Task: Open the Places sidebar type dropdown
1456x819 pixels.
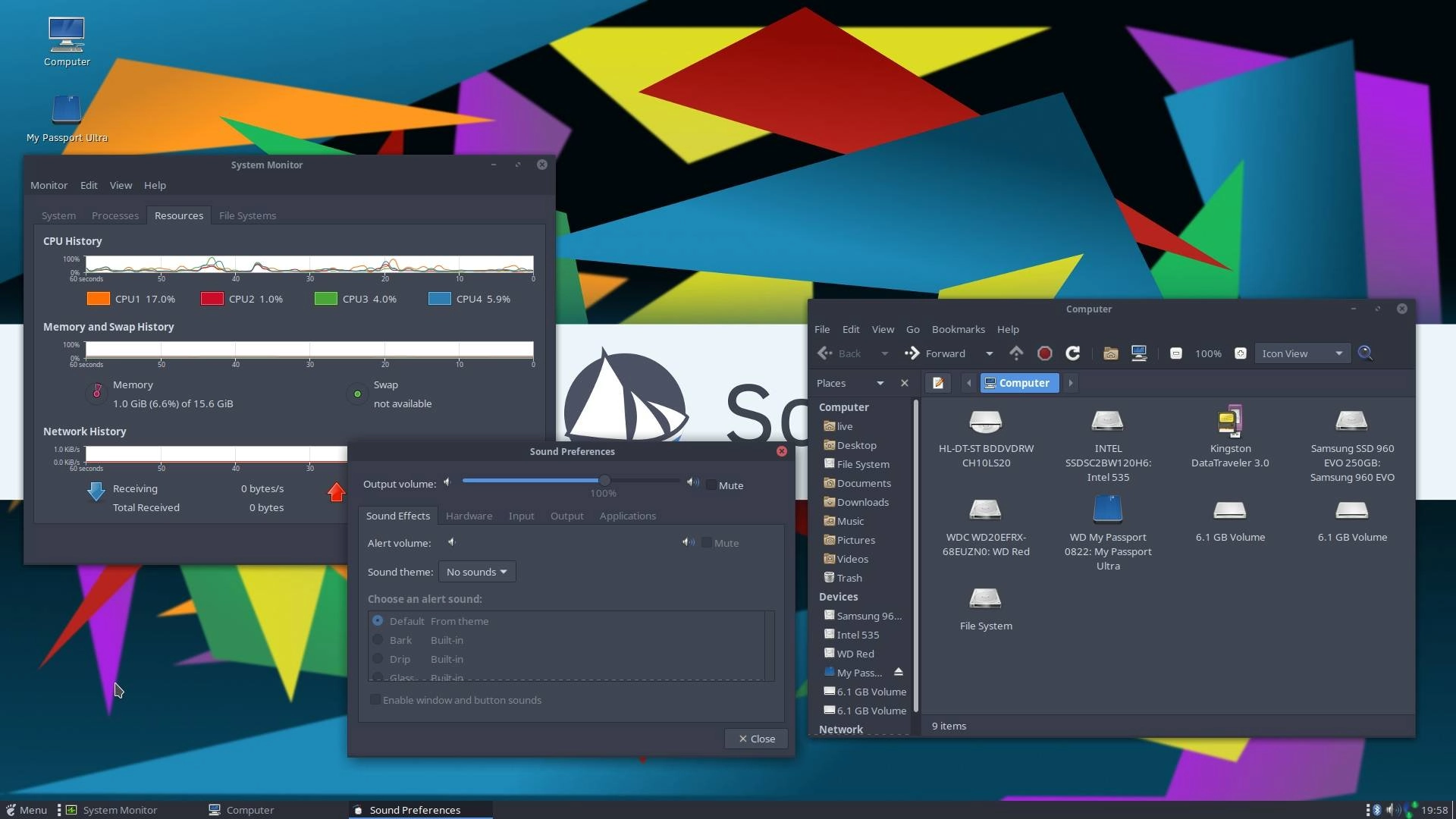Action: coord(850,383)
